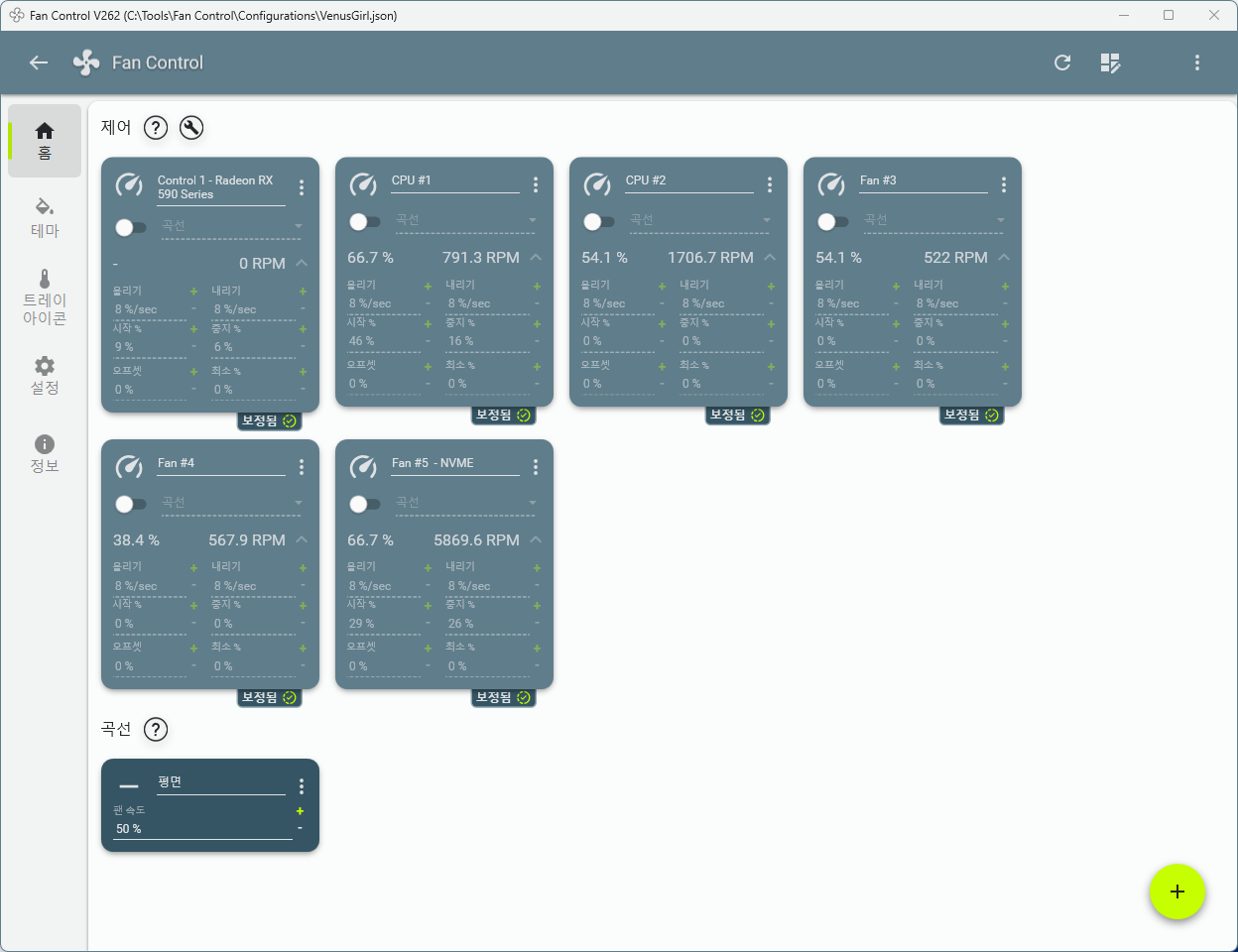Viewport: 1238px width, 952px height.
Task: Open 곡선 dropdown on CPU #2 card
Action: coord(700,221)
